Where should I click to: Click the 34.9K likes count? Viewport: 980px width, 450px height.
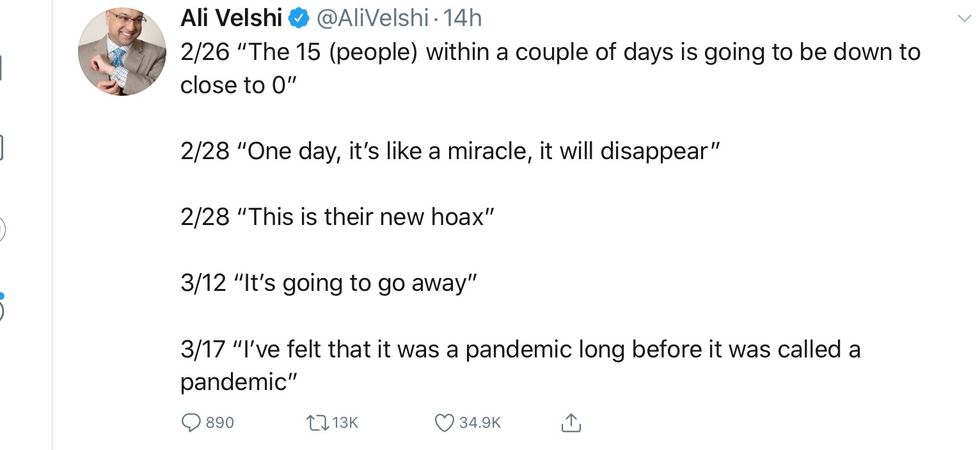(480, 423)
